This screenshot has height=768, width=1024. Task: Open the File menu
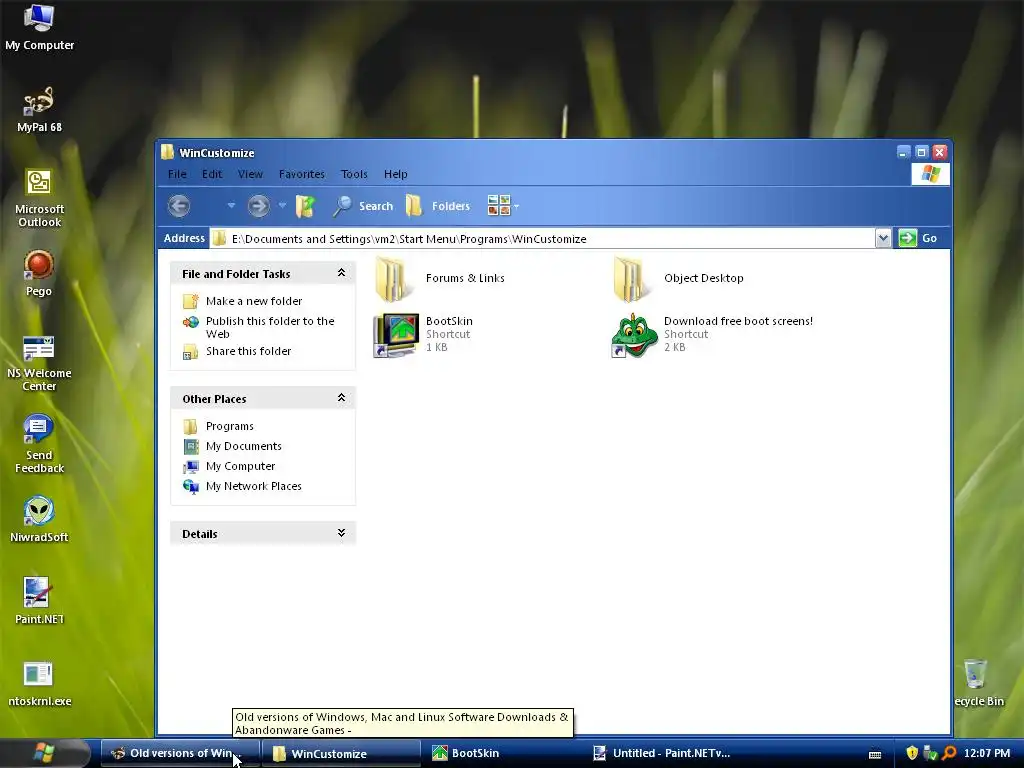[x=177, y=174]
